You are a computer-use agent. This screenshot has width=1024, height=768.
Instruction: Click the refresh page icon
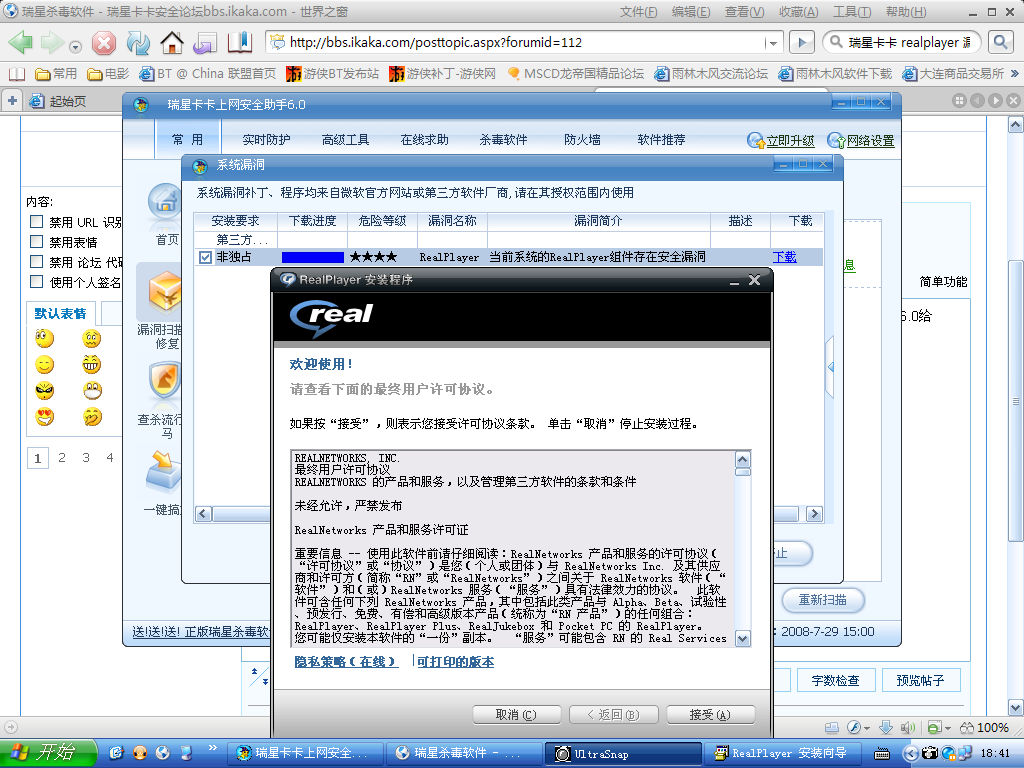(138, 43)
